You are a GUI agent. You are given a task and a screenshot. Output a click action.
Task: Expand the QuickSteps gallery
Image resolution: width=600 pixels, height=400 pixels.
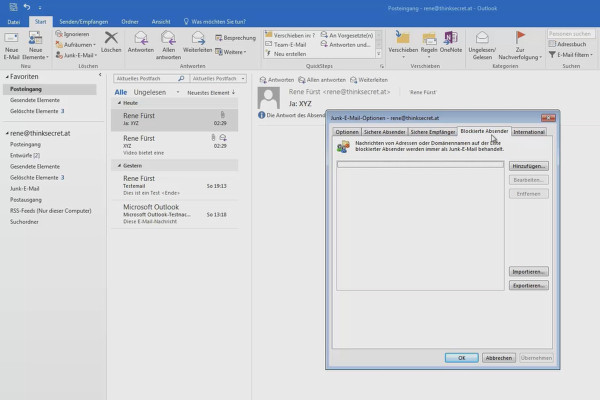[x=379, y=54]
